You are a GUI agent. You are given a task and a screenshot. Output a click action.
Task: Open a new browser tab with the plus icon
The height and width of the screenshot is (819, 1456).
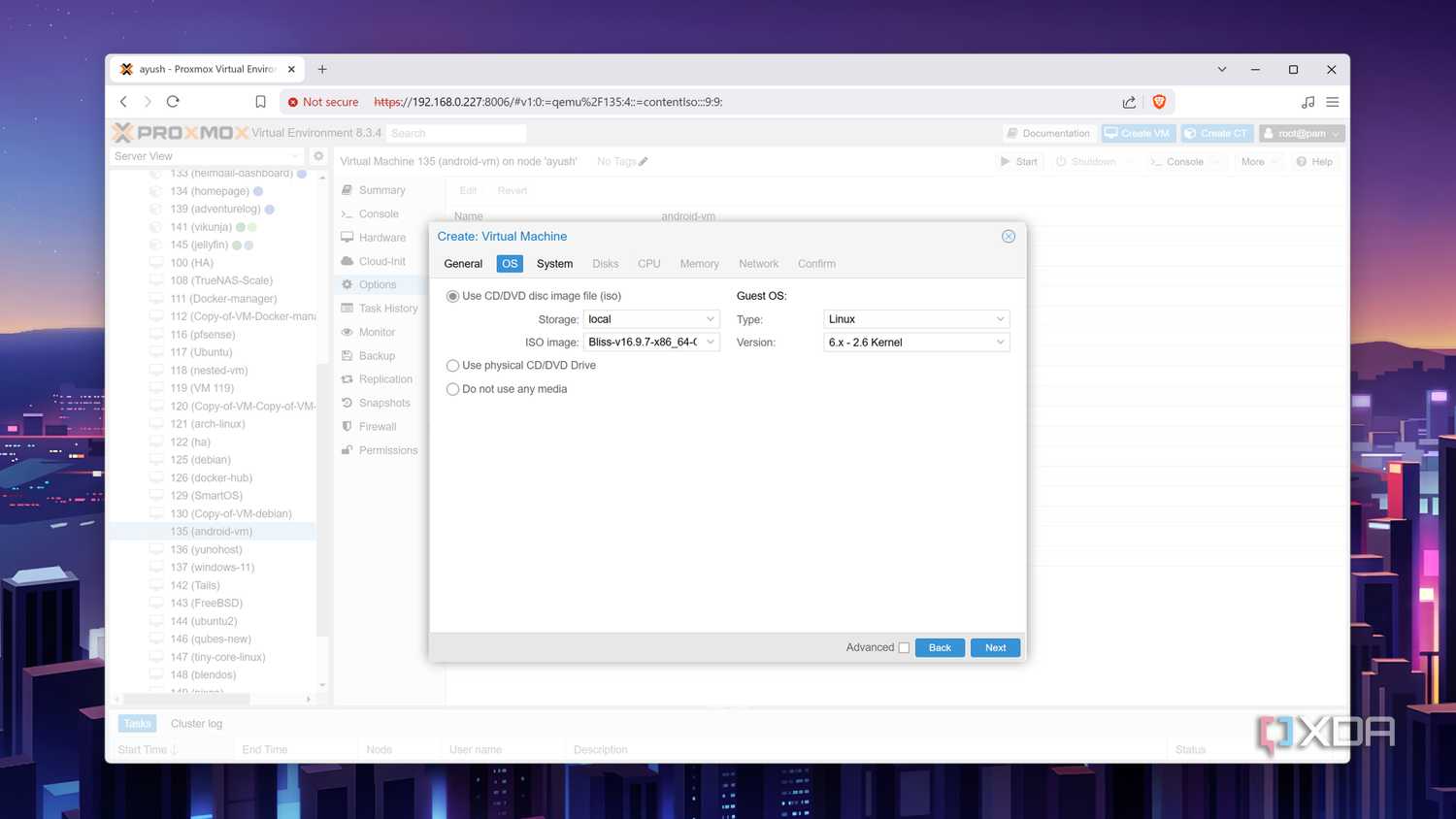(322, 69)
